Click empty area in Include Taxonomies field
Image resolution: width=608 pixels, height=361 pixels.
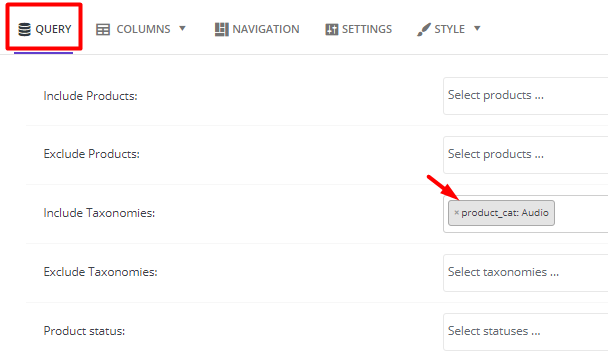pos(582,214)
